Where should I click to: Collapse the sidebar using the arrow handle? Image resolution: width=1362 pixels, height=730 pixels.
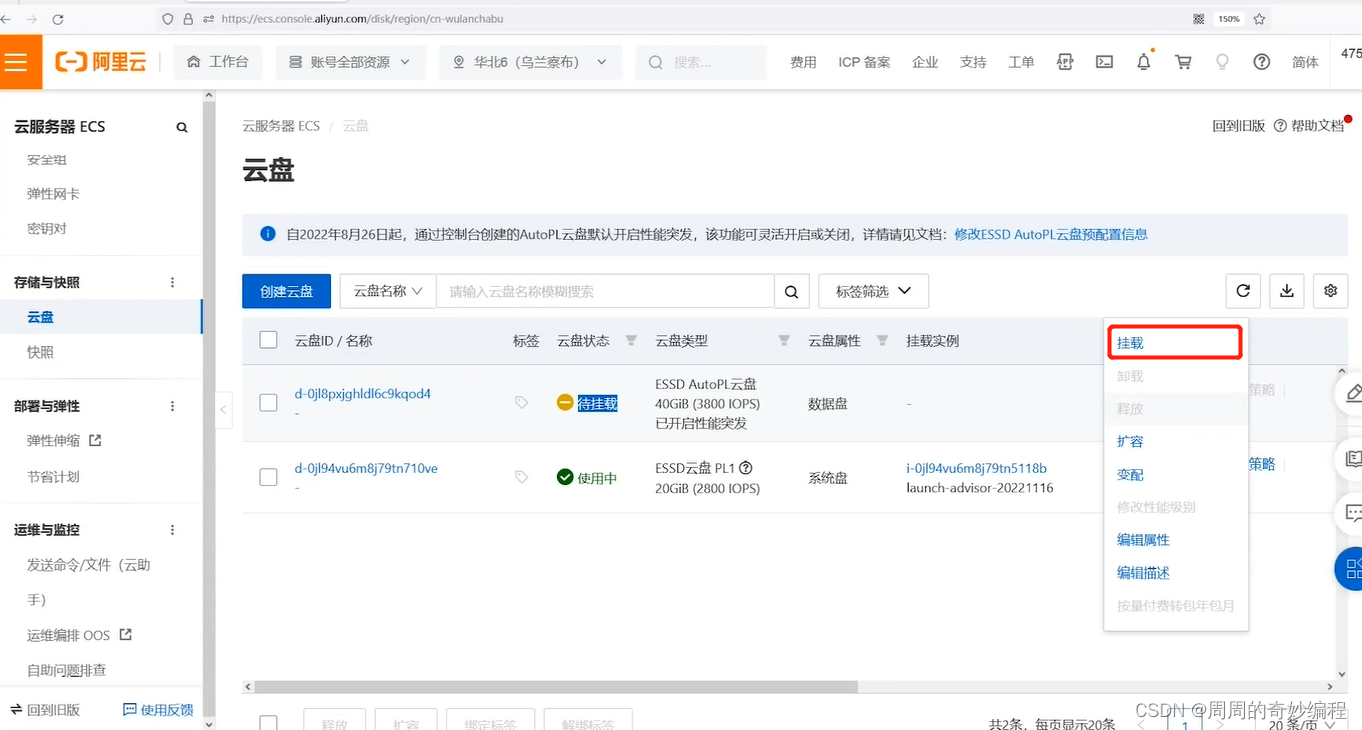click(x=224, y=409)
